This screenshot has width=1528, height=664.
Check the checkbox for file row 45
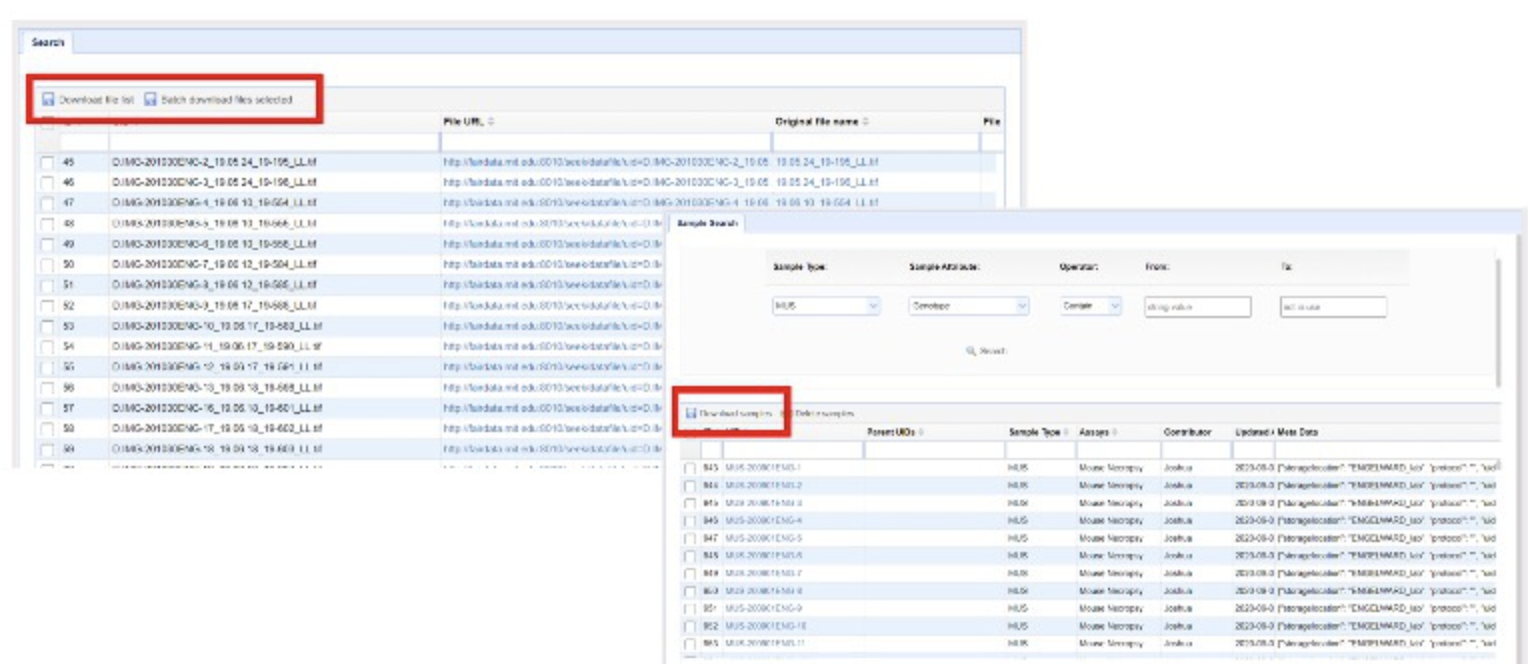click(47, 162)
